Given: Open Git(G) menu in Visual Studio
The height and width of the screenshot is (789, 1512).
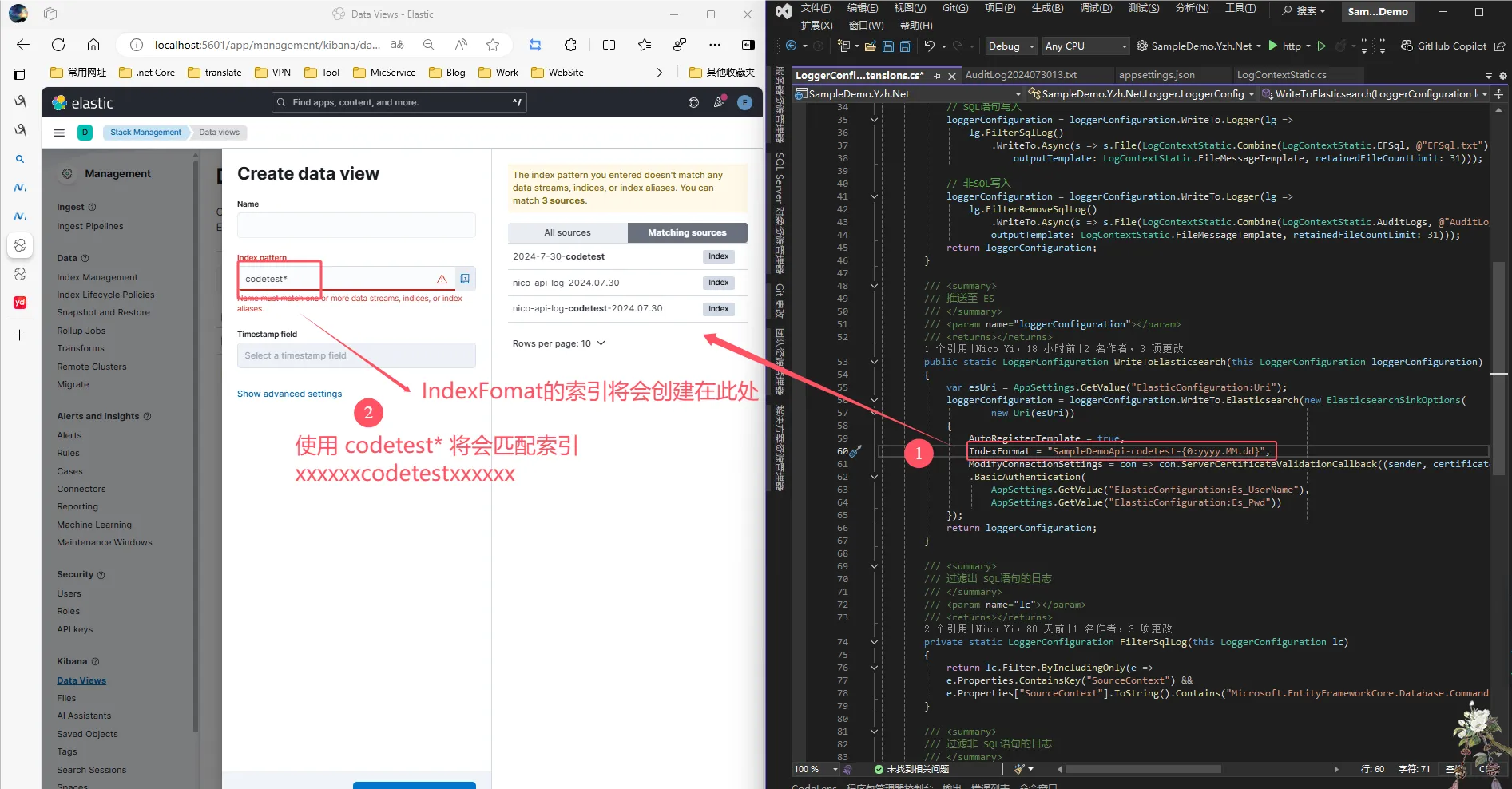Looking at the screenshot, I should point(954,8).
